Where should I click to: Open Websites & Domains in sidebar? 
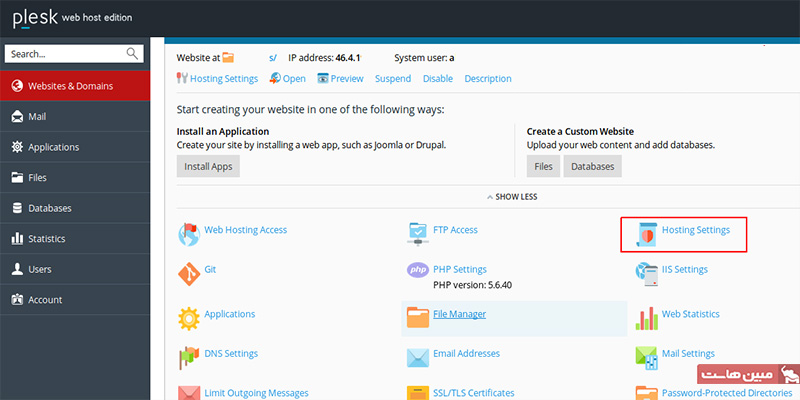[x=70, y=86]
